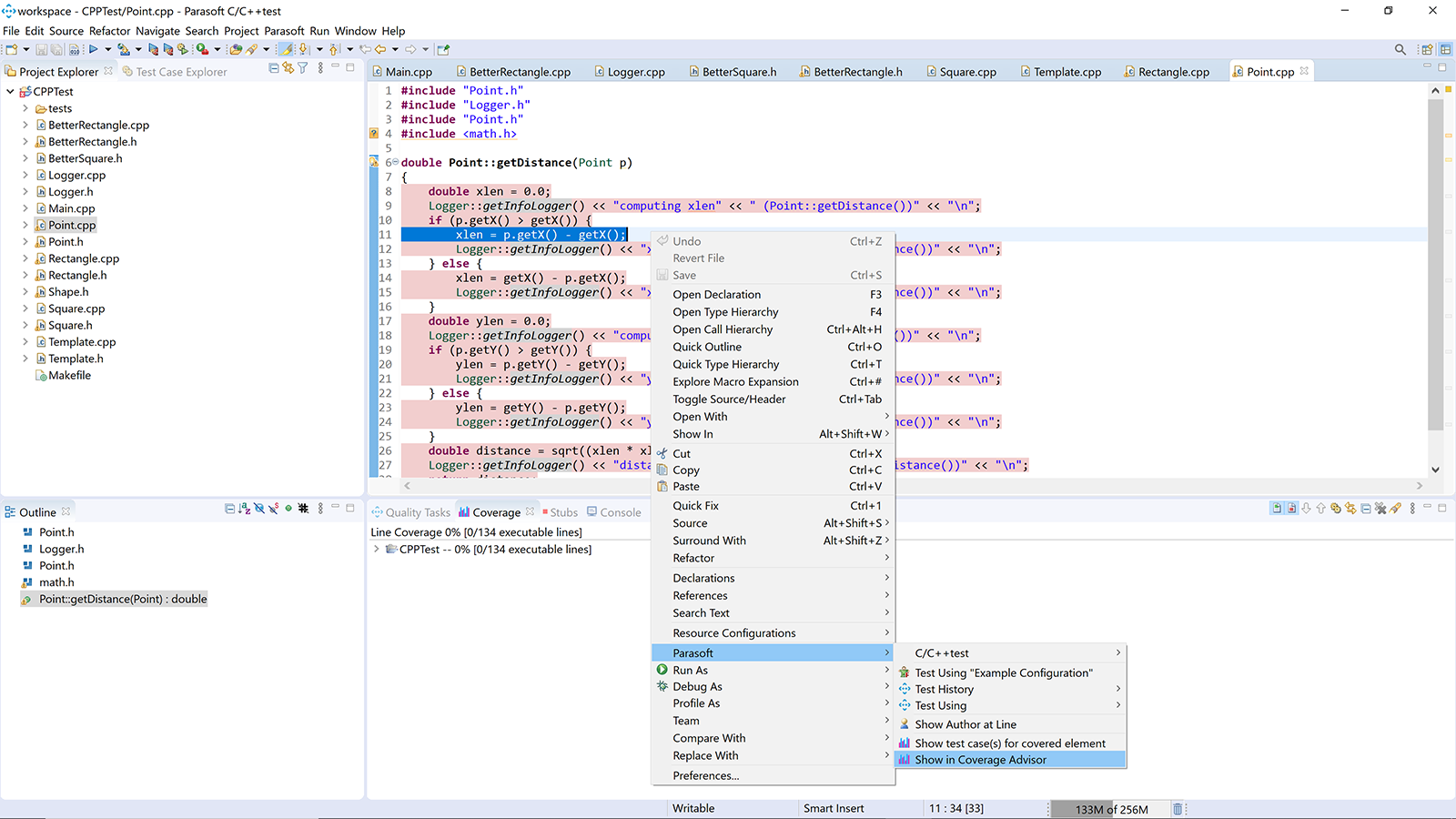Expand the tests folder in Project Explorer
The height and width of the screenshot is (819, 1456).
(x=26, y=108)
